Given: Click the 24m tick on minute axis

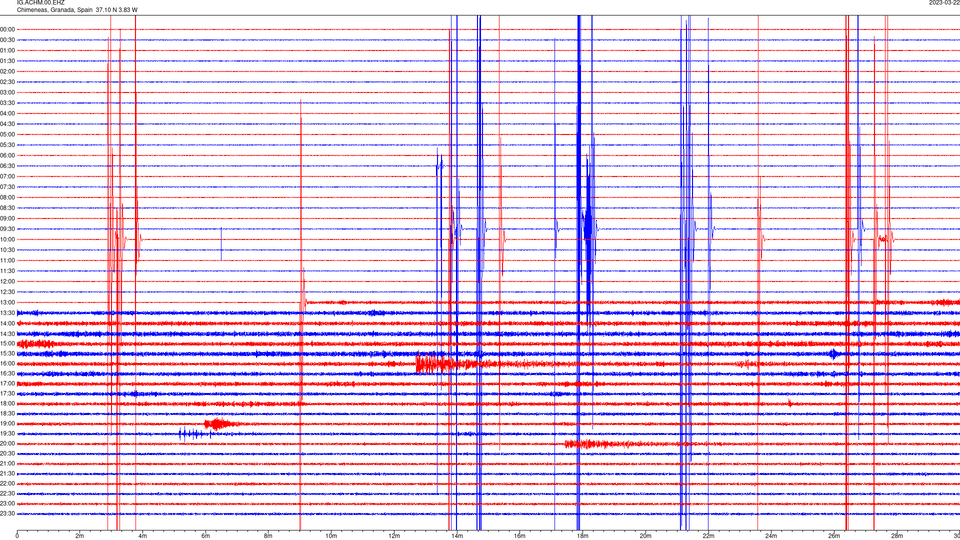Looking at the screenshot, I should 771,536.
